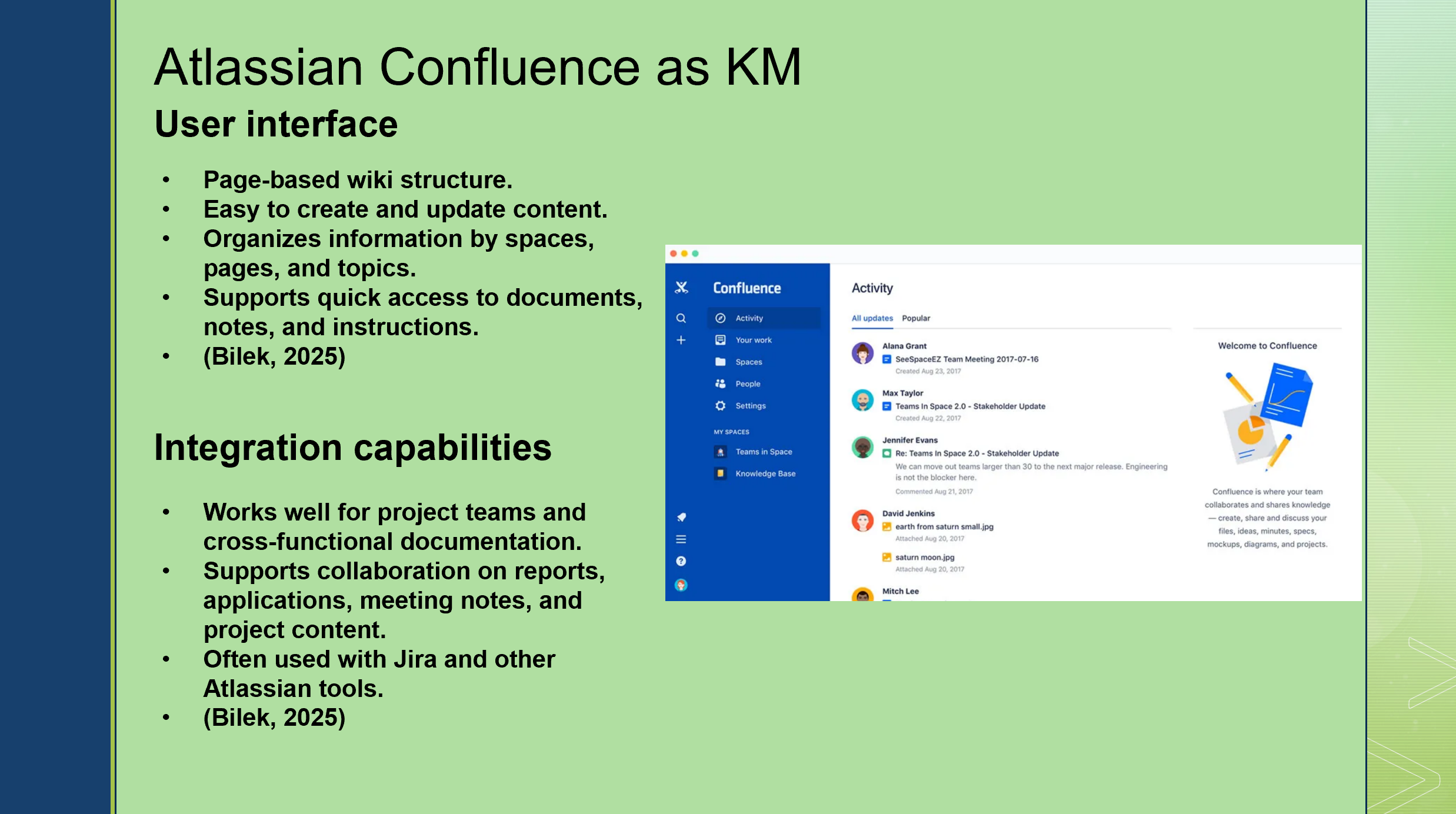The height and width of the screenshot is (814, 1456).
Task: Click the Confluence description paragraph under the illustration
Action: click(x=1267, y=518)
